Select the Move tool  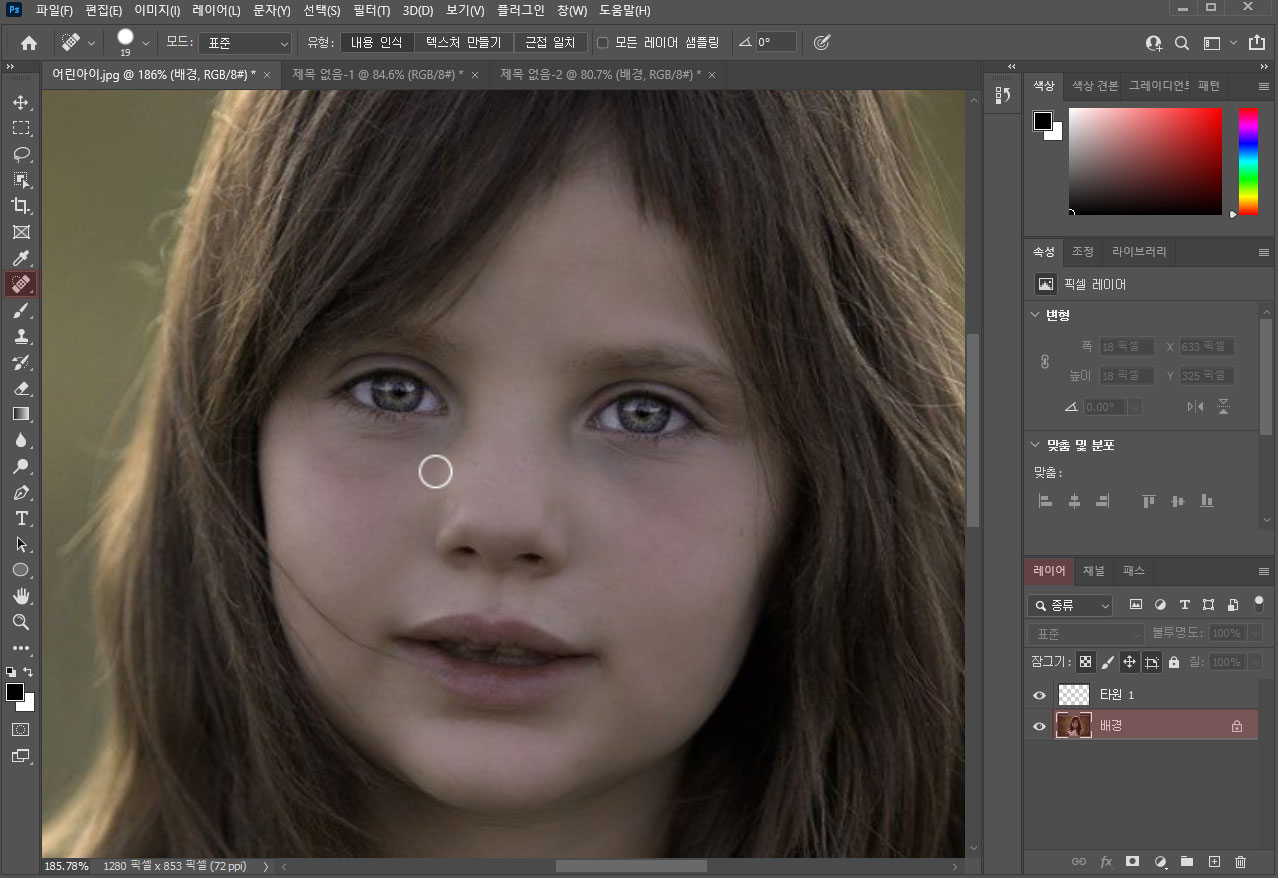pos(20,103)
